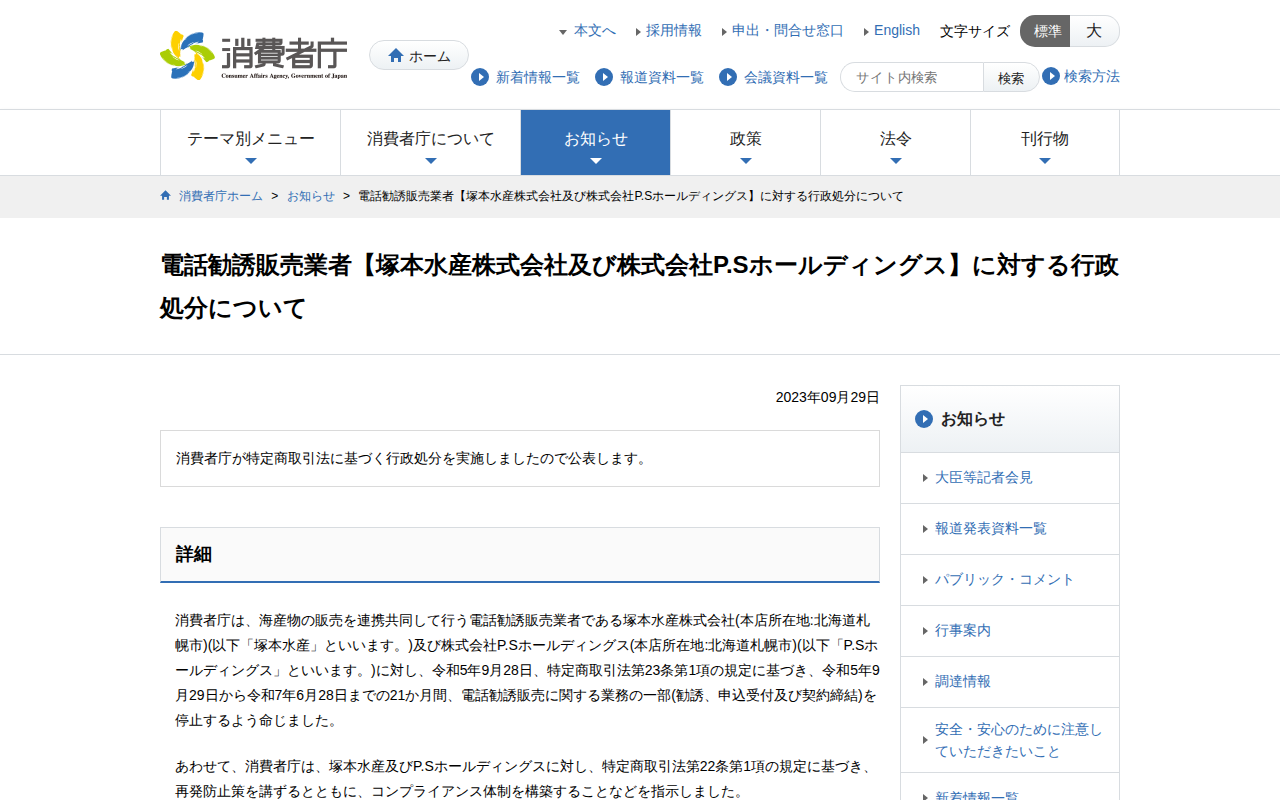Expand the 刊行物 navigation menu
This screenshot has height=800, width=1280.
[1045, 143]
